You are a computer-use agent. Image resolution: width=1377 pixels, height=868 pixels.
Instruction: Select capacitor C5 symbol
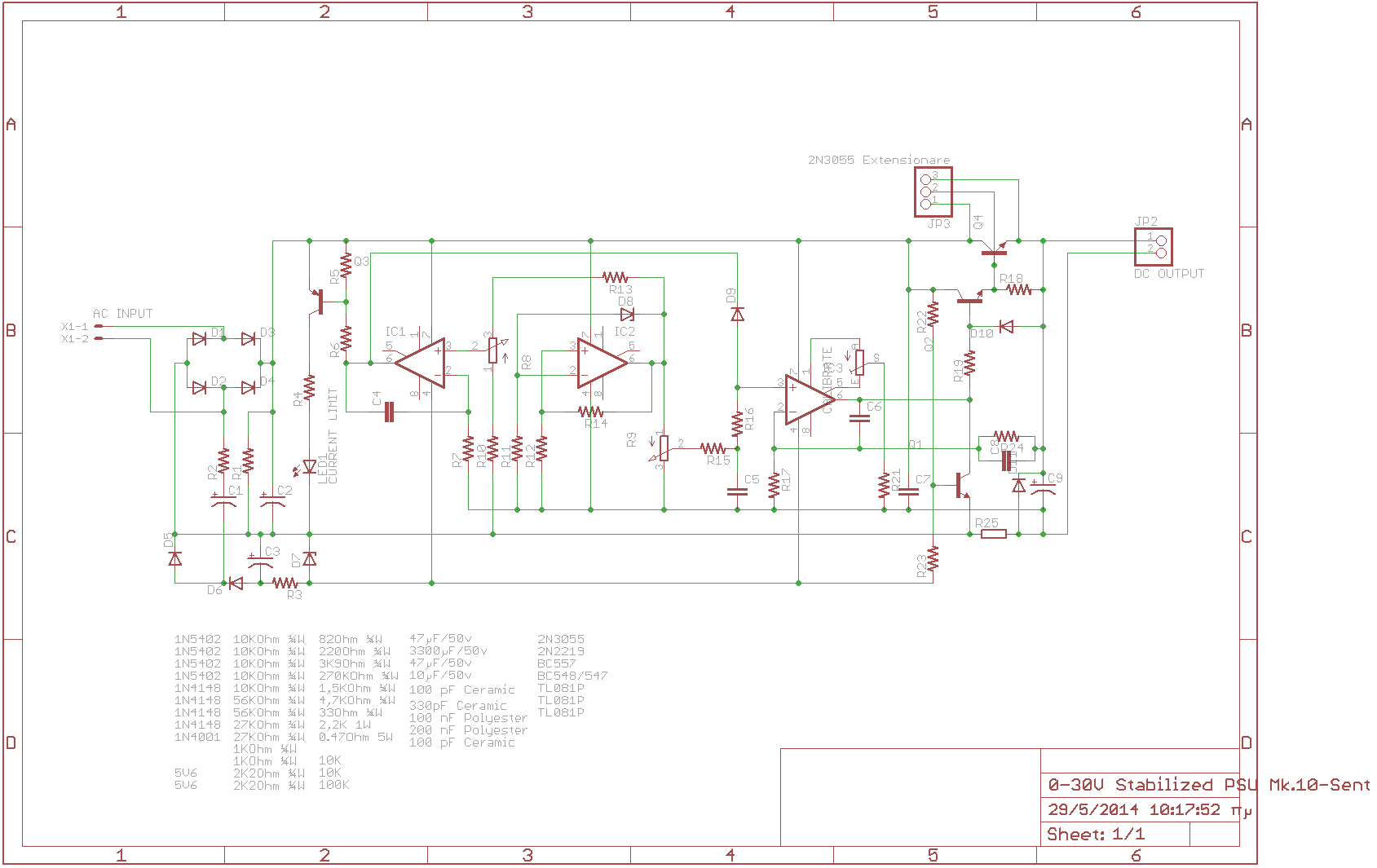(x=737, y=491)
